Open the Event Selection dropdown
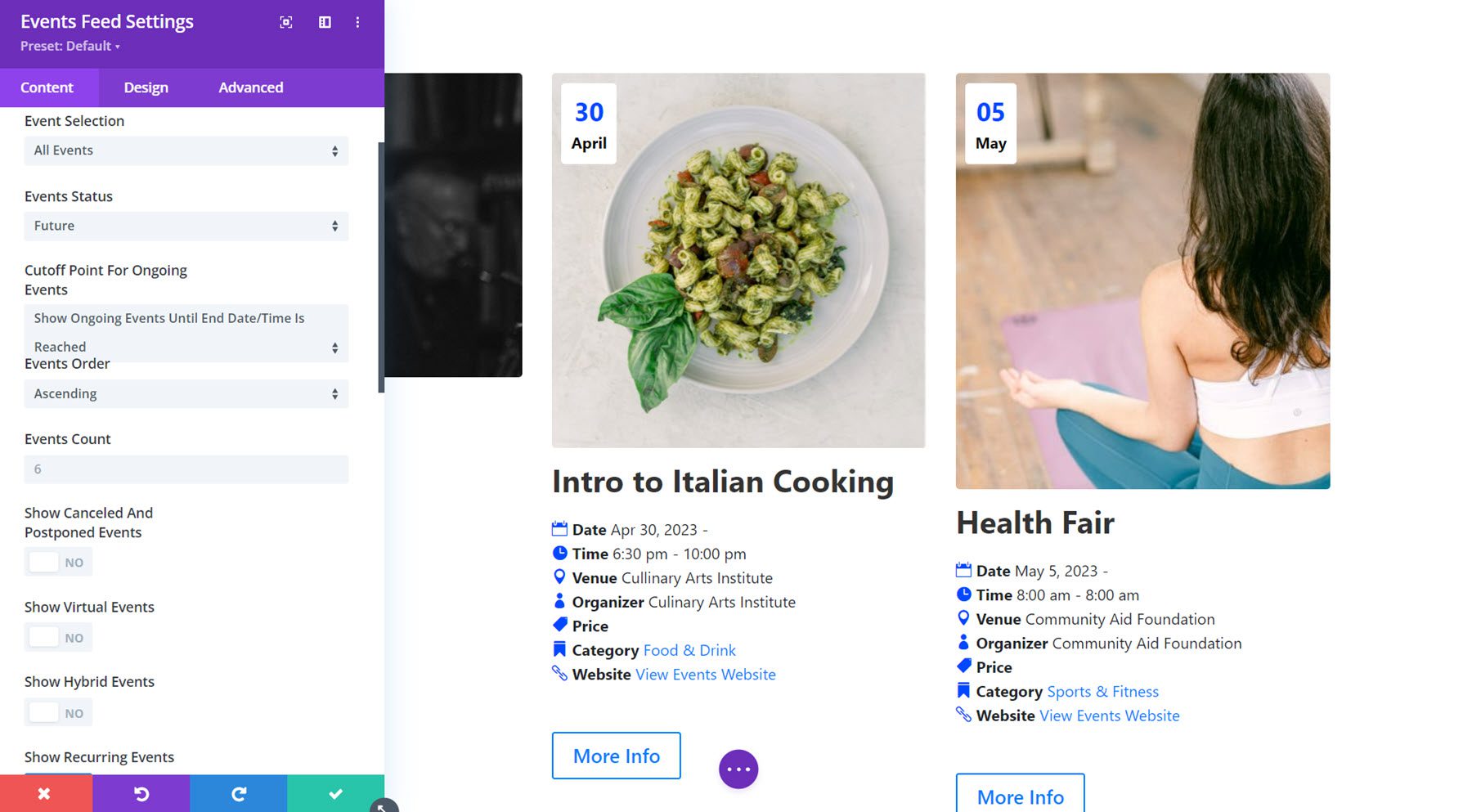The width and height of the screenshot is (1472, 812). (x=186, y=150)
